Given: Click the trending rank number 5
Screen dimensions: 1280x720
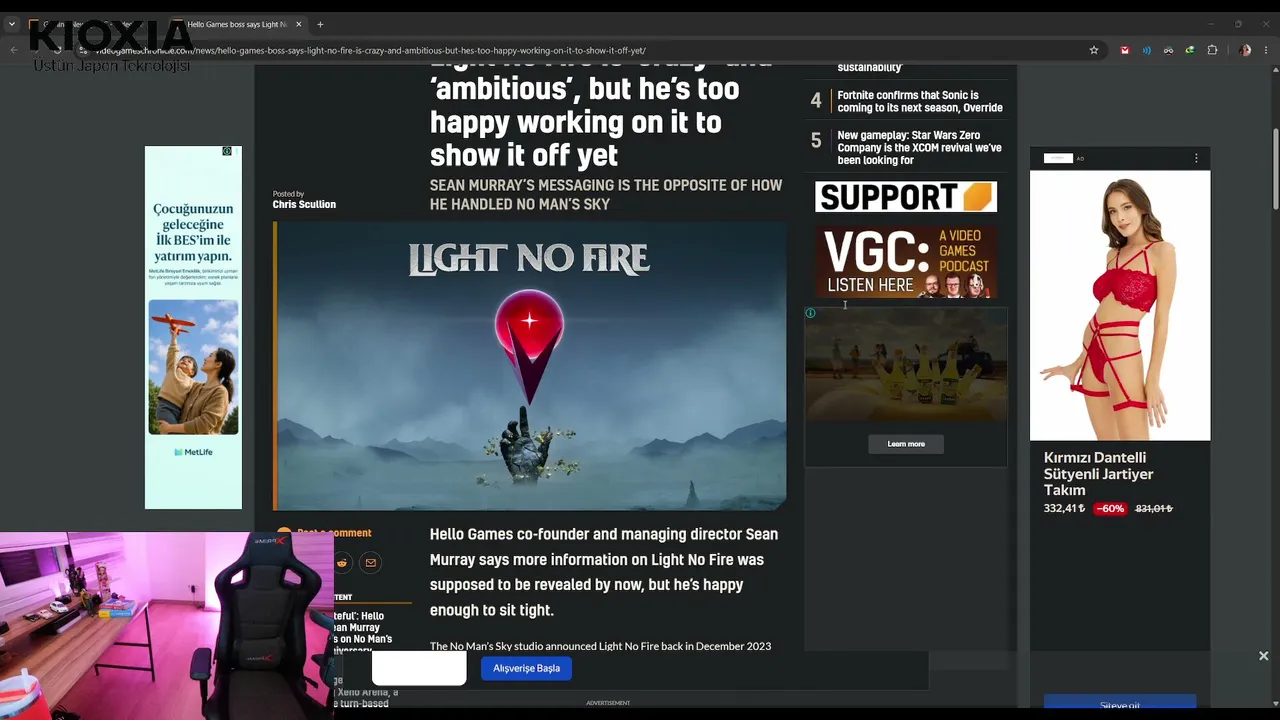Looking at the screenshot, I should (816, 141).
